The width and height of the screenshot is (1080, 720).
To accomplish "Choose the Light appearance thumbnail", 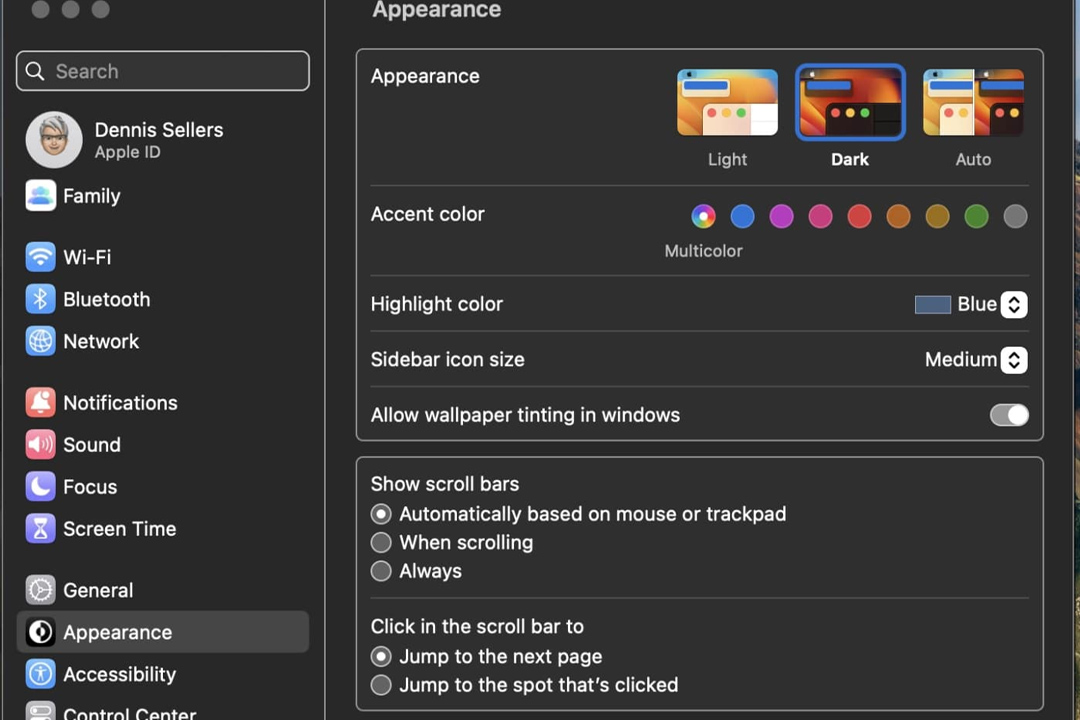I will (727, 102).
